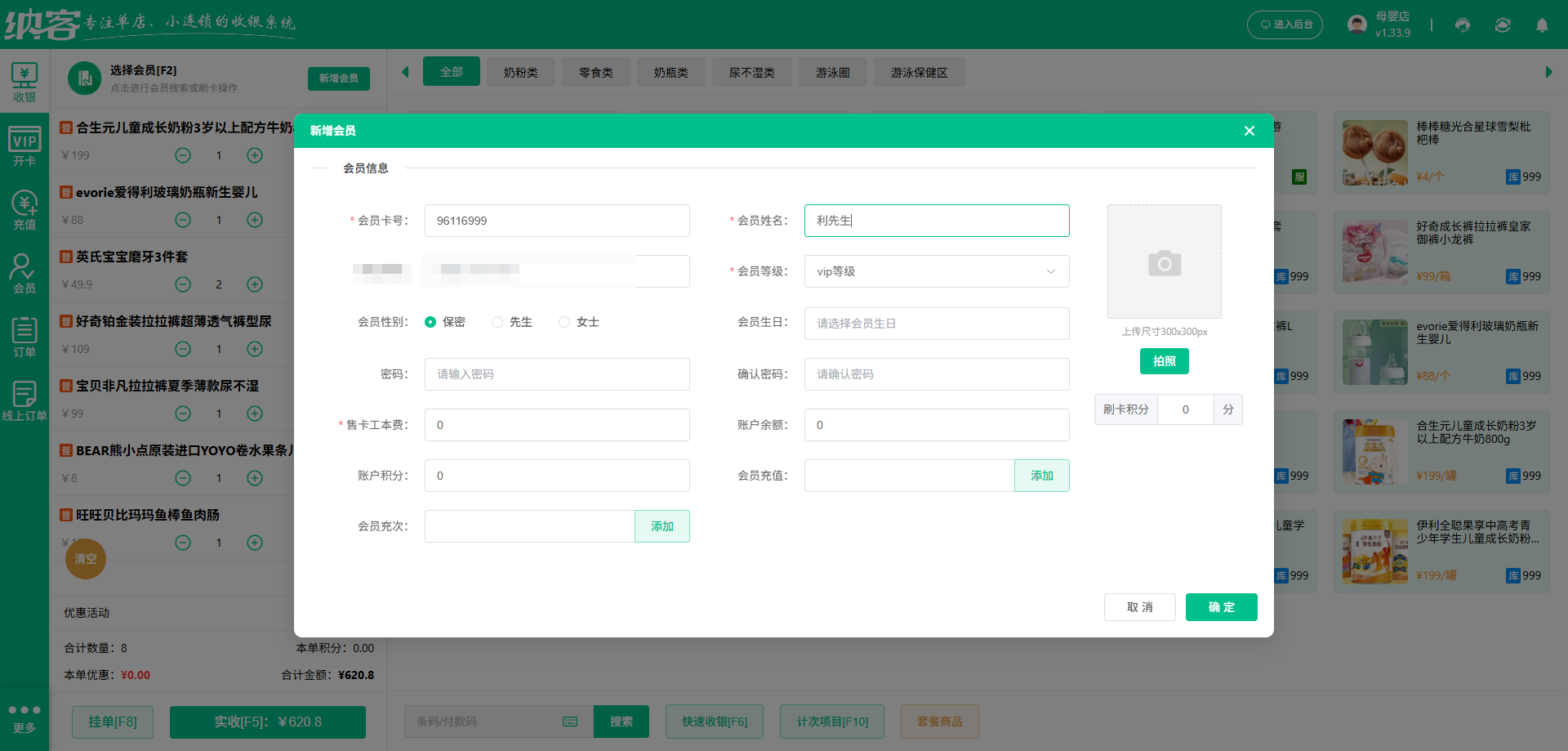This screenshot has height=751, width=1568.
Task: Open the 充值 recharge panel
Action: [24, 208]
